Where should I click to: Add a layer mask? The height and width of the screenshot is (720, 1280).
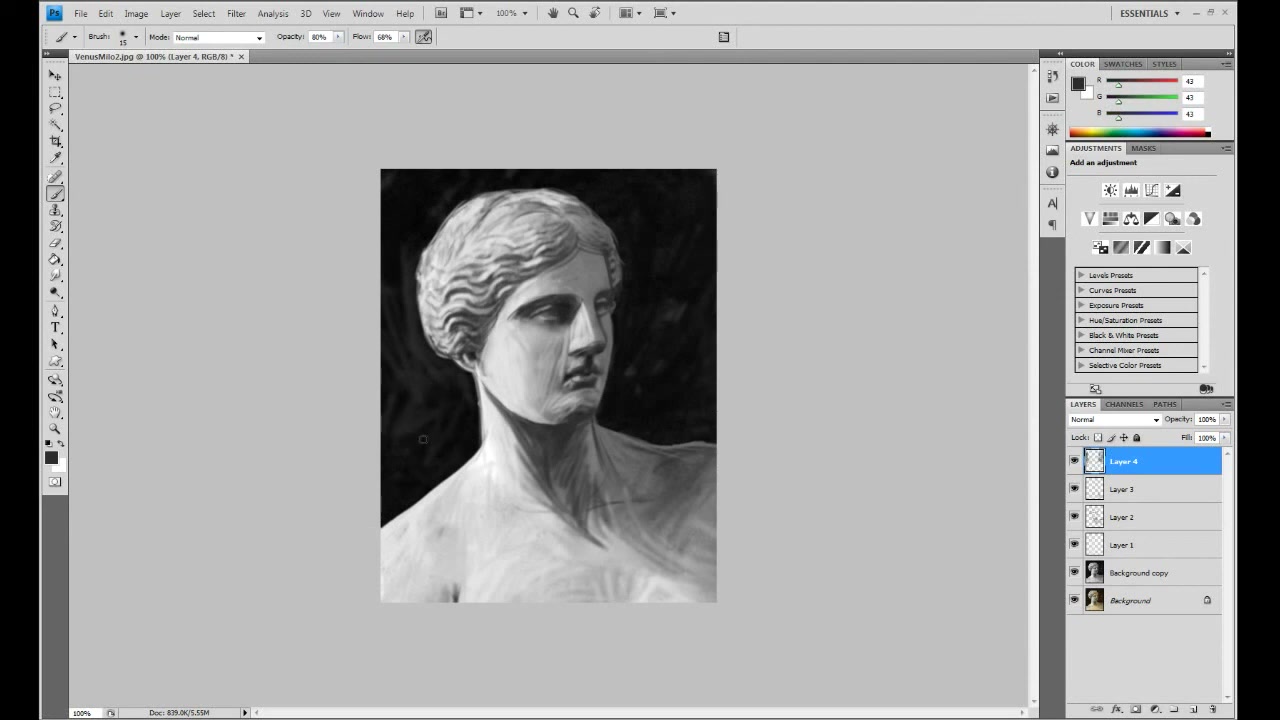[1136, 709]
